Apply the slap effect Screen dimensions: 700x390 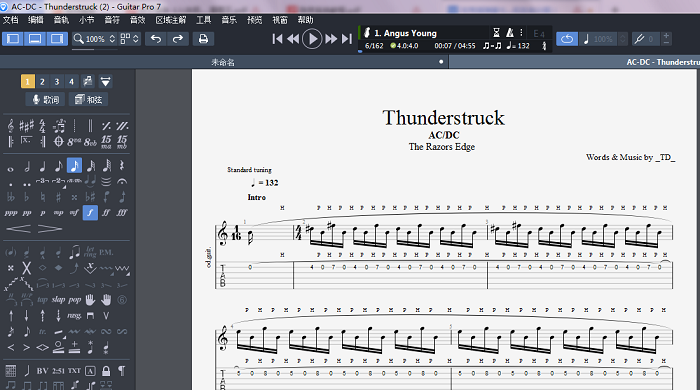coord(58,299)
